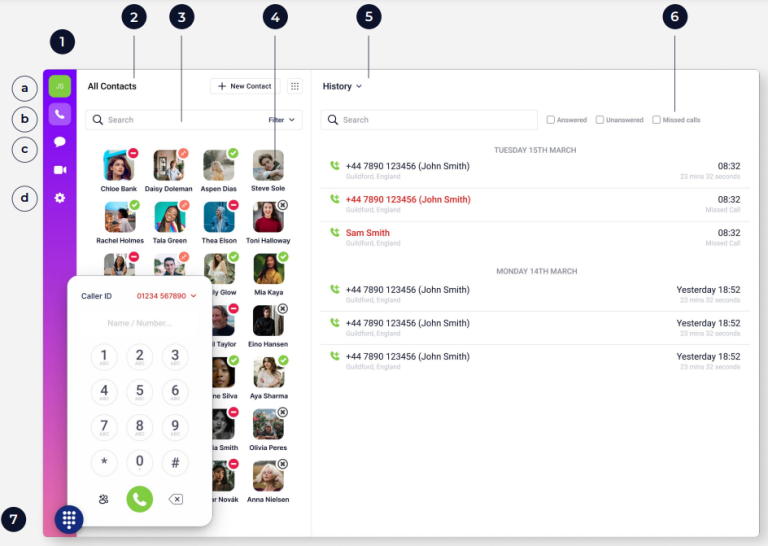Dial digit 0 on keypad
Viewport: 768px width, 546px height.
coord(140,462)
